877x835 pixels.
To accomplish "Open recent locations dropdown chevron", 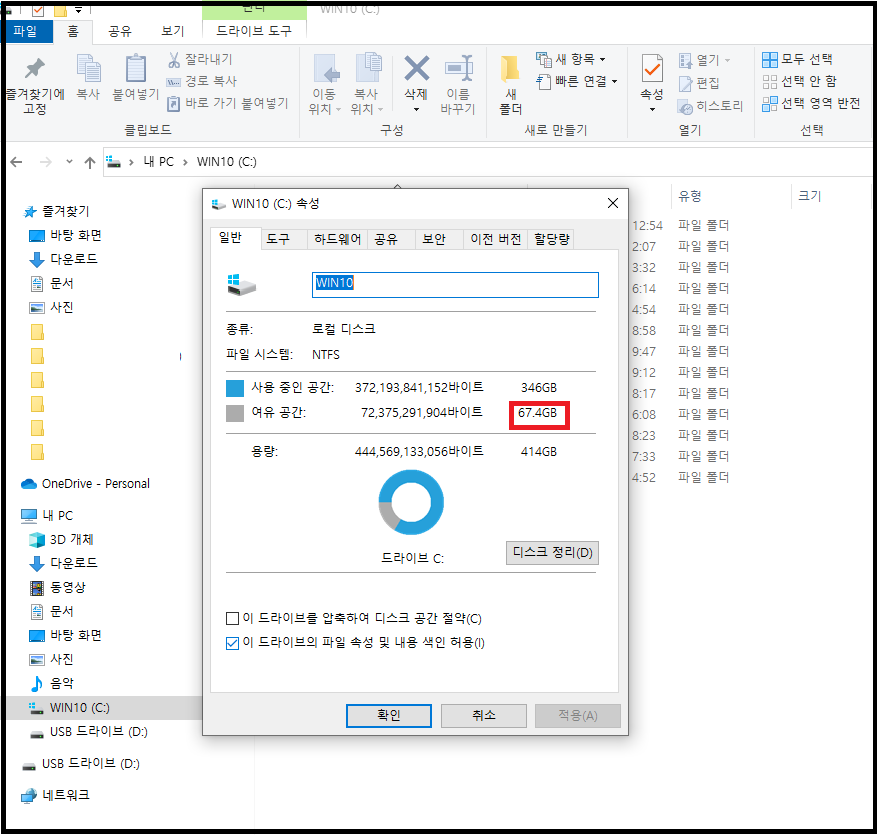I will (x=69, y=162).
